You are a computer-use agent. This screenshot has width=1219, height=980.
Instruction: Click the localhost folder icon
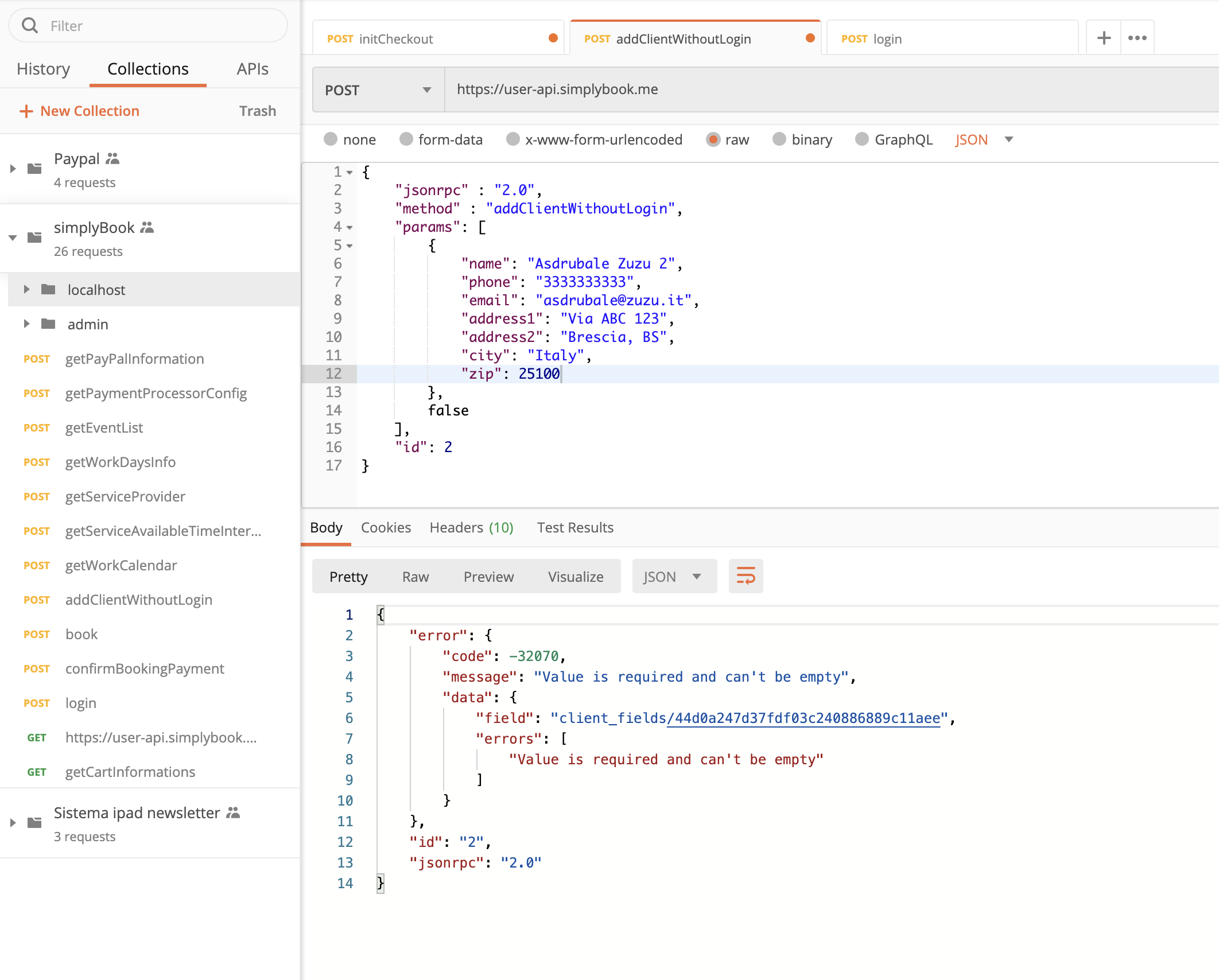[x=48, y=290]
